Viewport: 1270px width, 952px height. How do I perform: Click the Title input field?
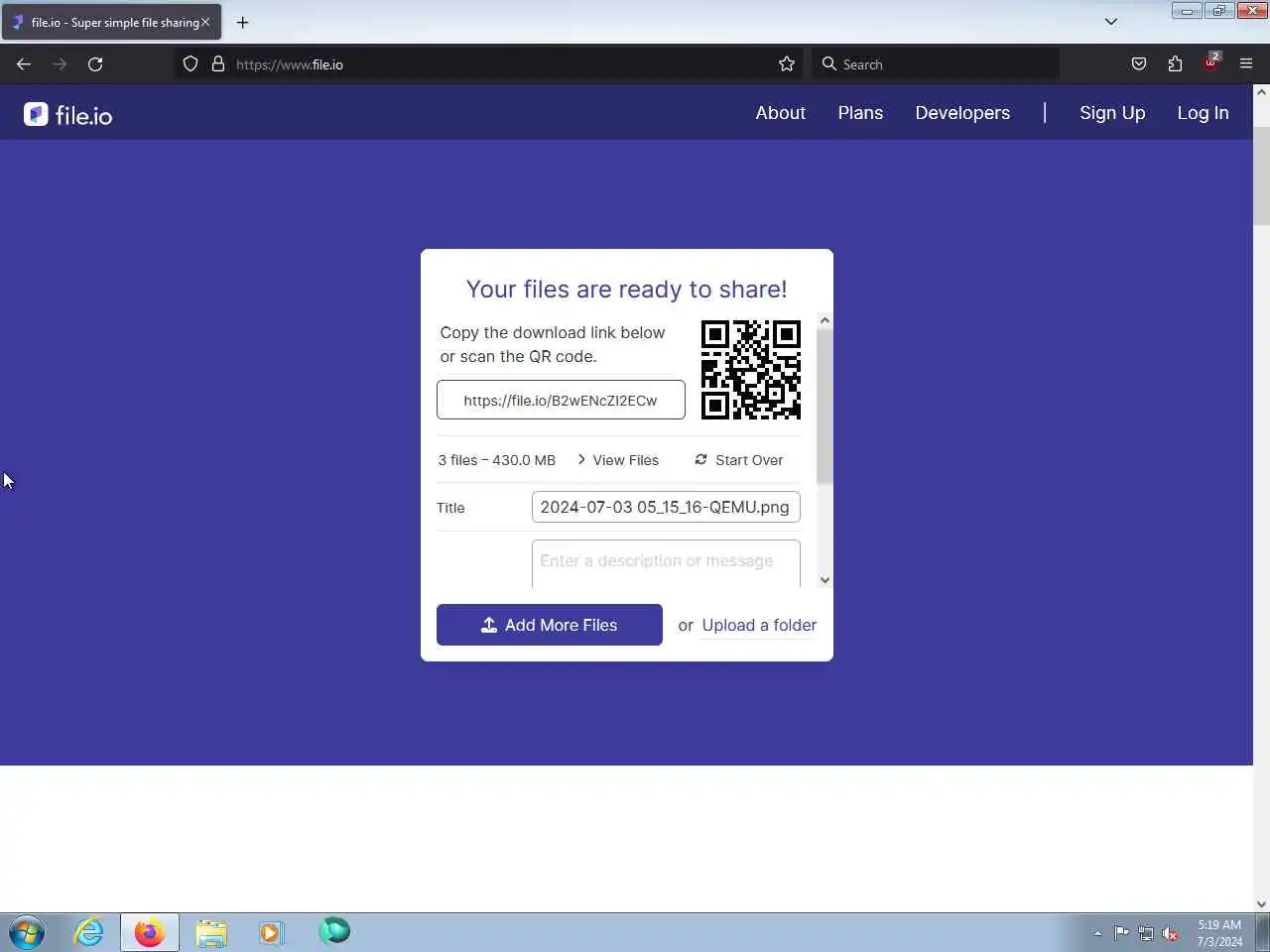point(666,507)
